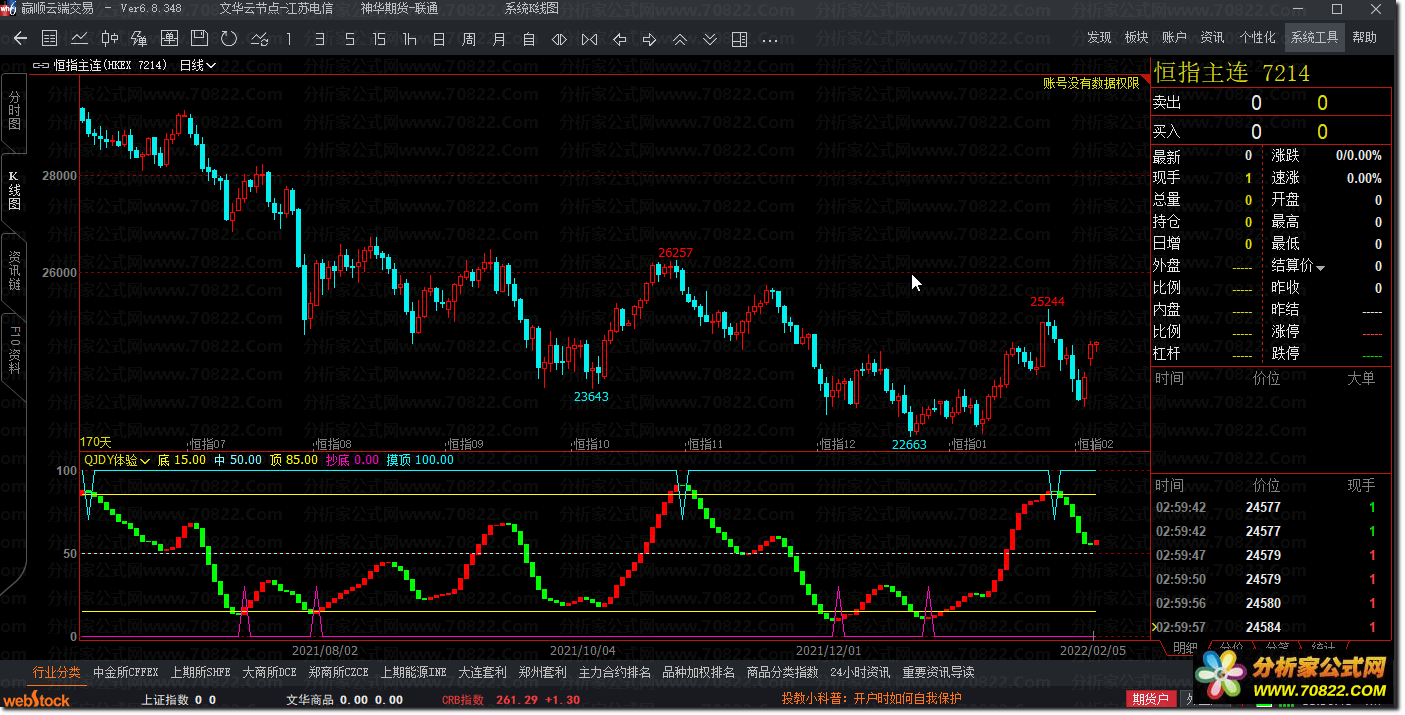The height and width of the screenshot is (715, 1405).
Task: Switch to the weekly (周) period
Action: [469, 39]
